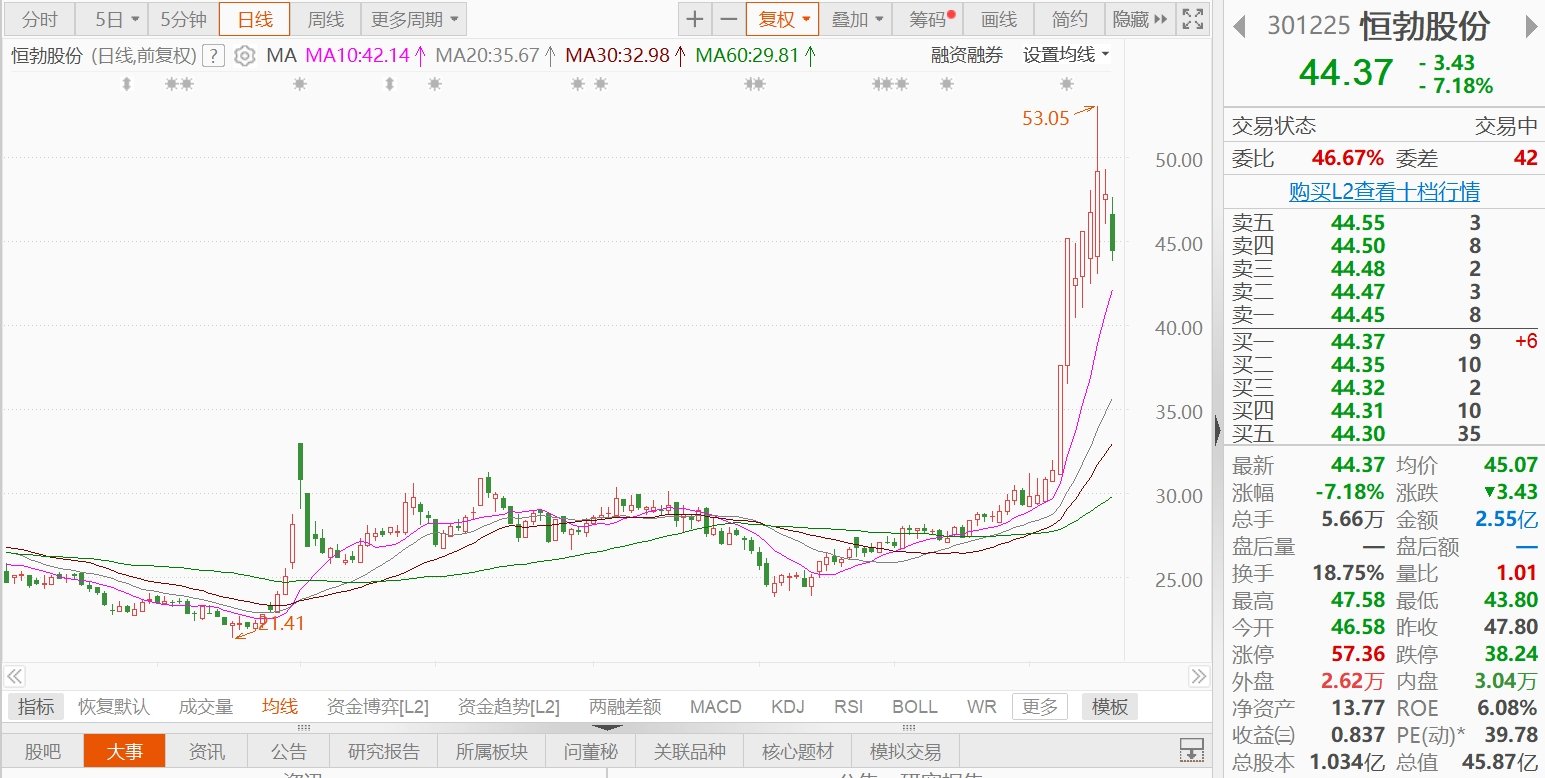Viewport: 1545px width, 778px height.
Task: Select 资金博弈[L2] indicator
Action: 378,707
